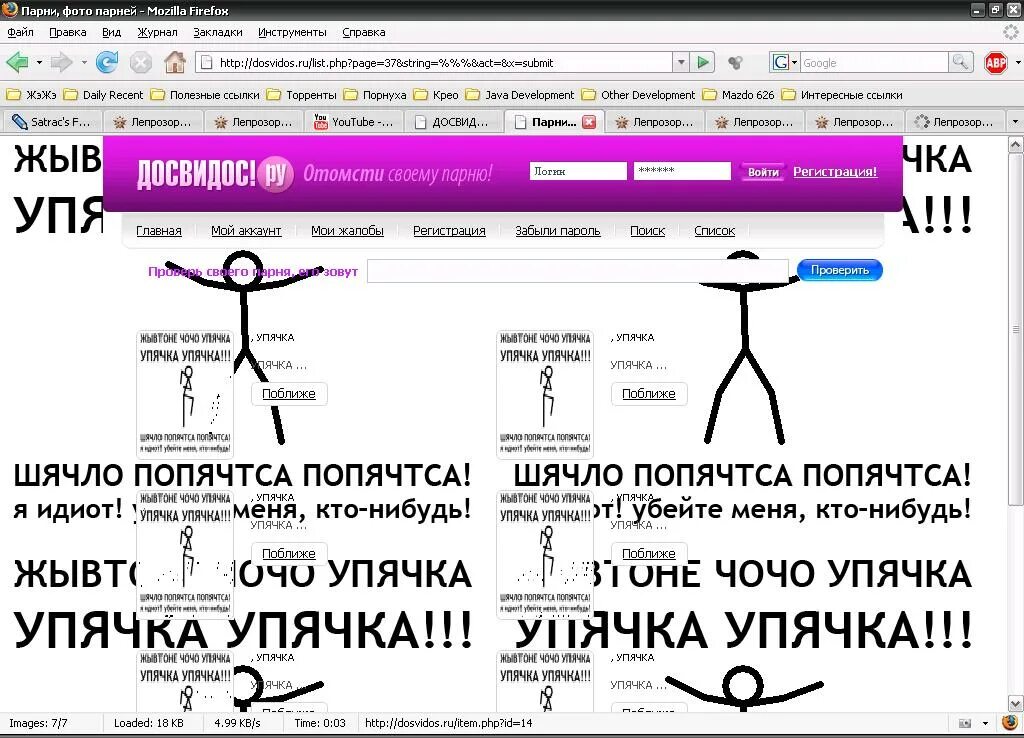
Task: Open the Журнал menu
Action: (x=157, y=32)
